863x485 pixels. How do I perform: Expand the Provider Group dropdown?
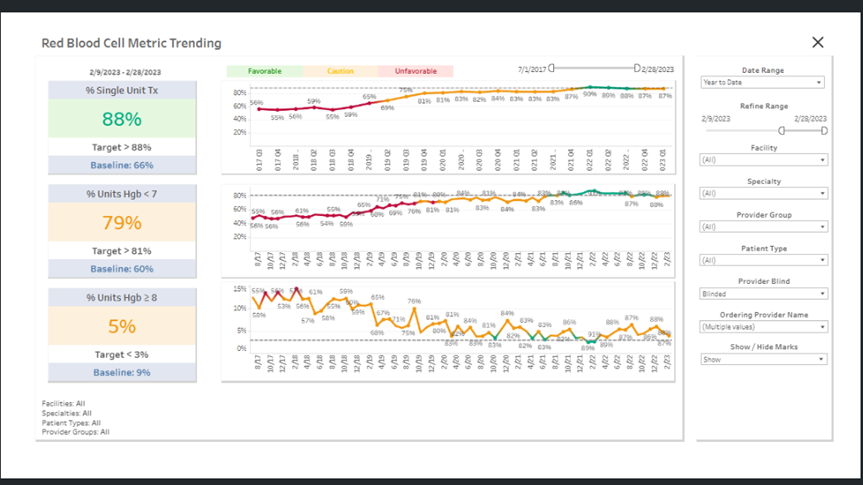click(763, 227)
